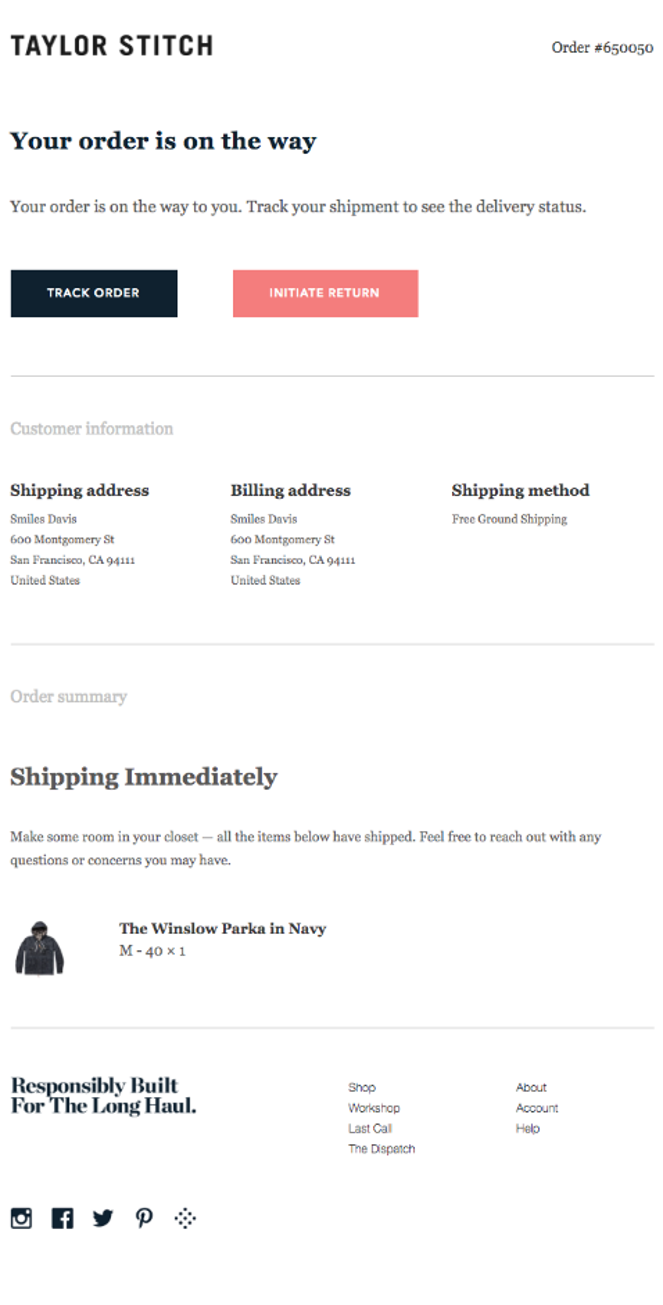Open the Instagram social icon

coord(21,1218)
